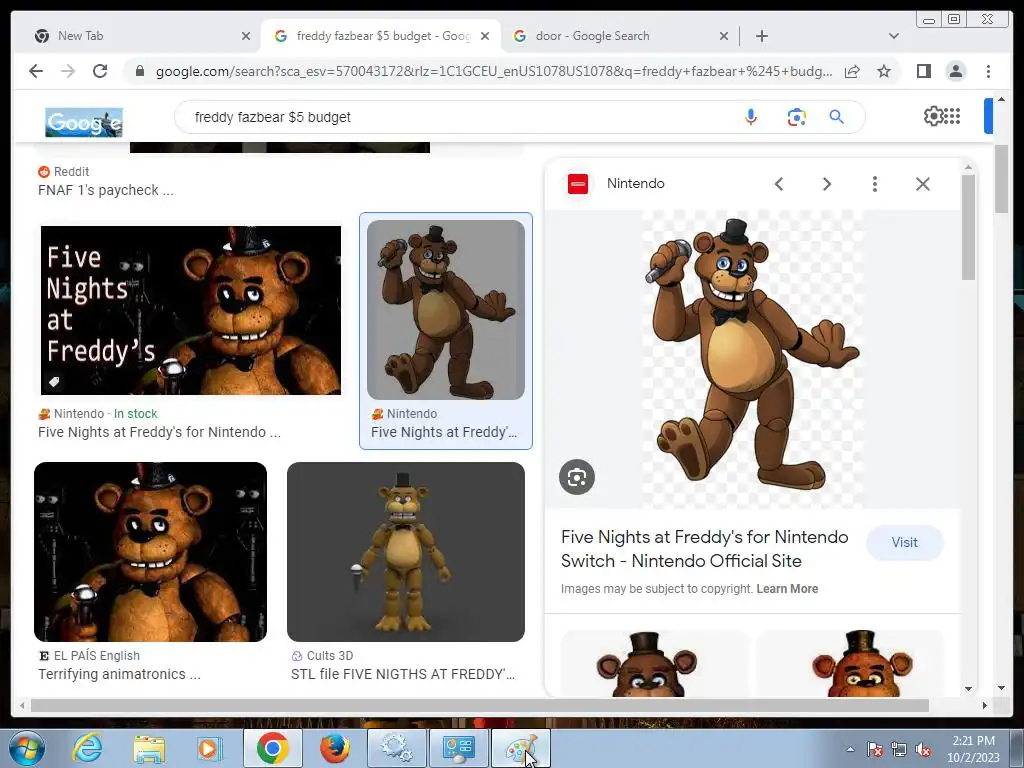
Task: Open Windows Explorer from taskbar
Action: [149, 748]
